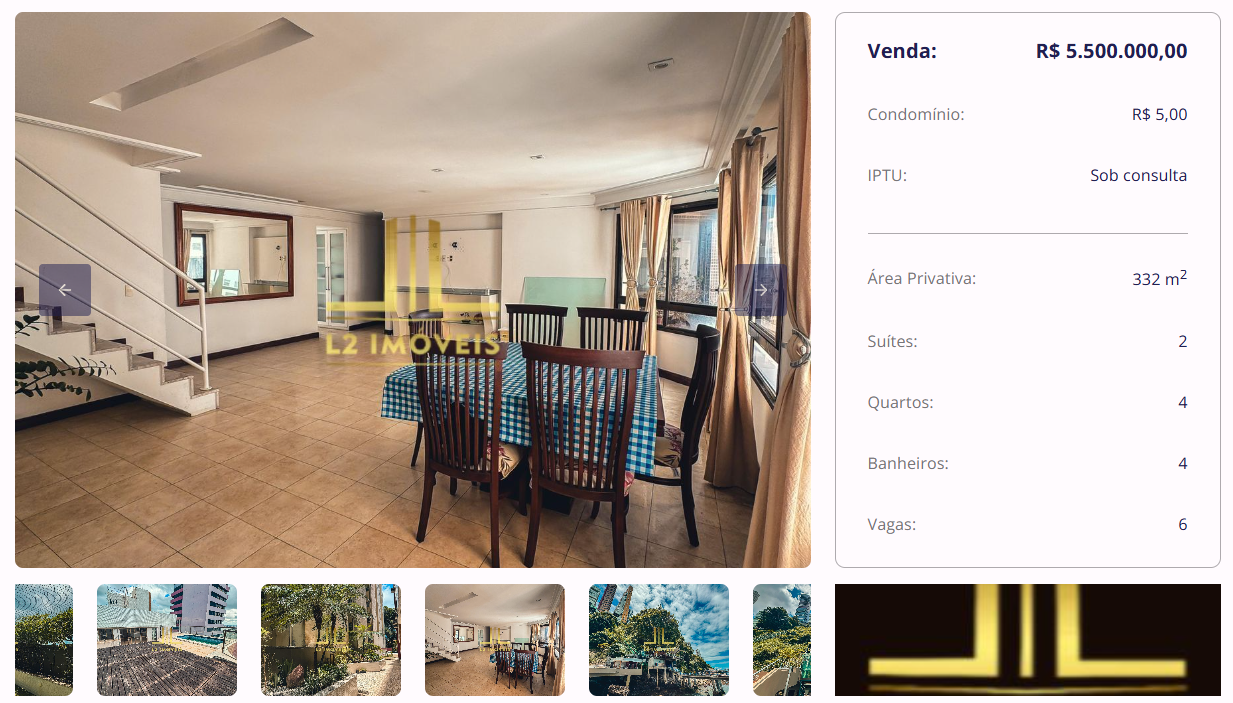Select the dining room thumbnail
The height and width of the screenshot is (703, 1233).
(x=495, y=640)
